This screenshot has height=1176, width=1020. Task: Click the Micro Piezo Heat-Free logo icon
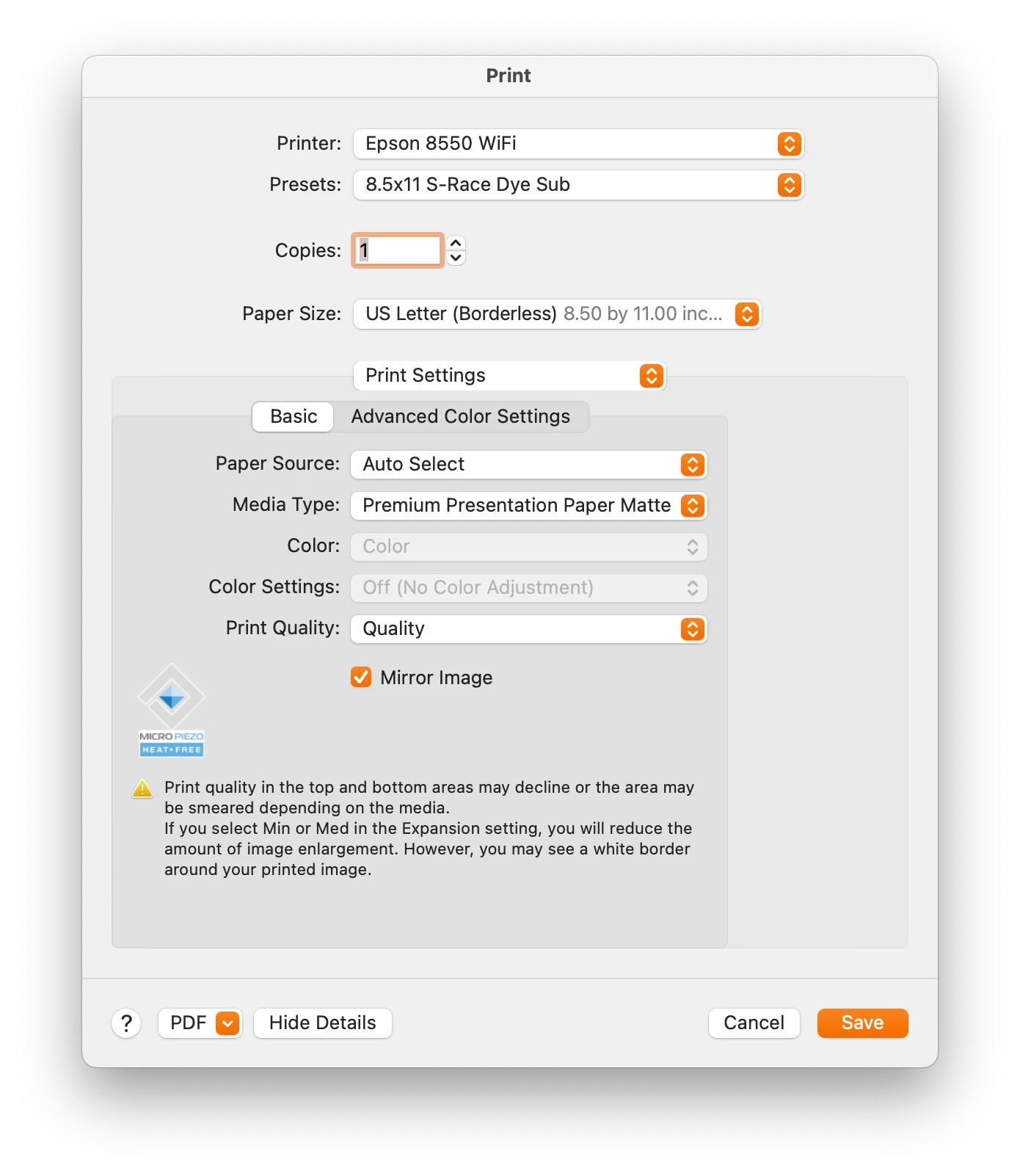tap(172, 710)
